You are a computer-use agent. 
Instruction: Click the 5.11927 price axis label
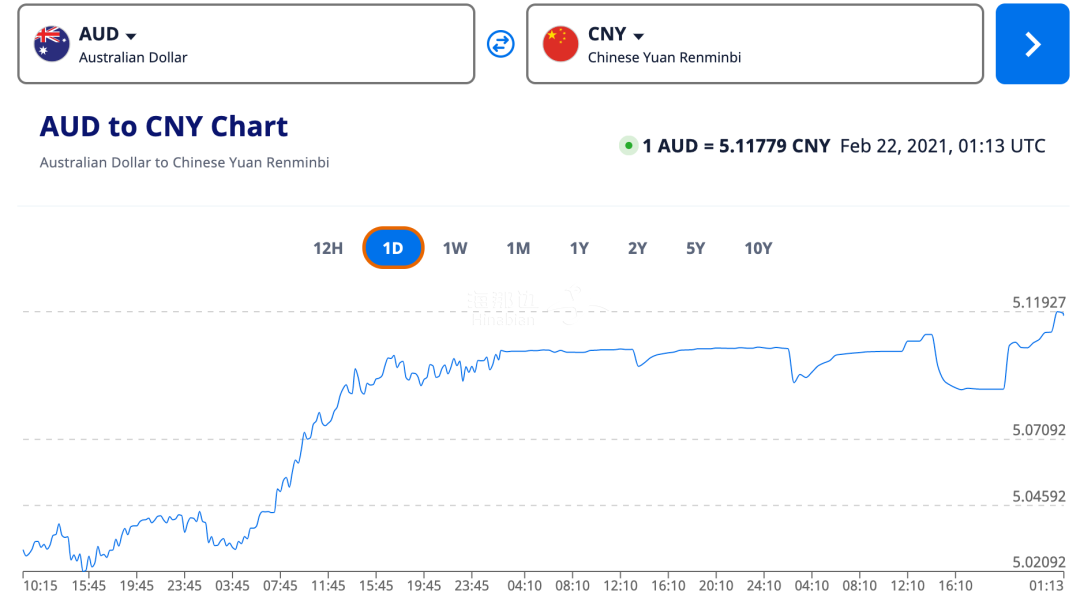1038,302
